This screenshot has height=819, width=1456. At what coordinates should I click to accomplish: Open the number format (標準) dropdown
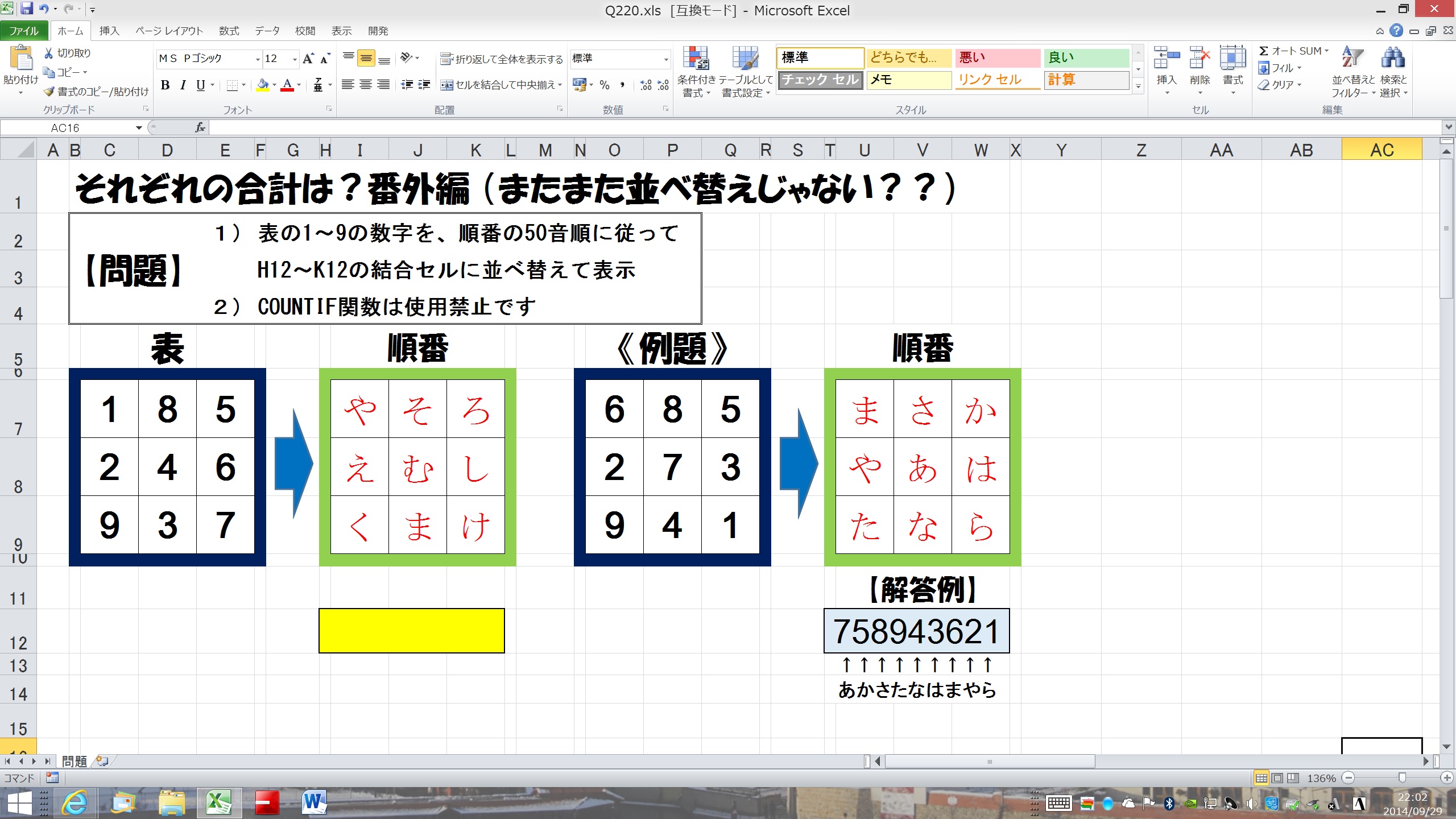(x=665, y=59)
